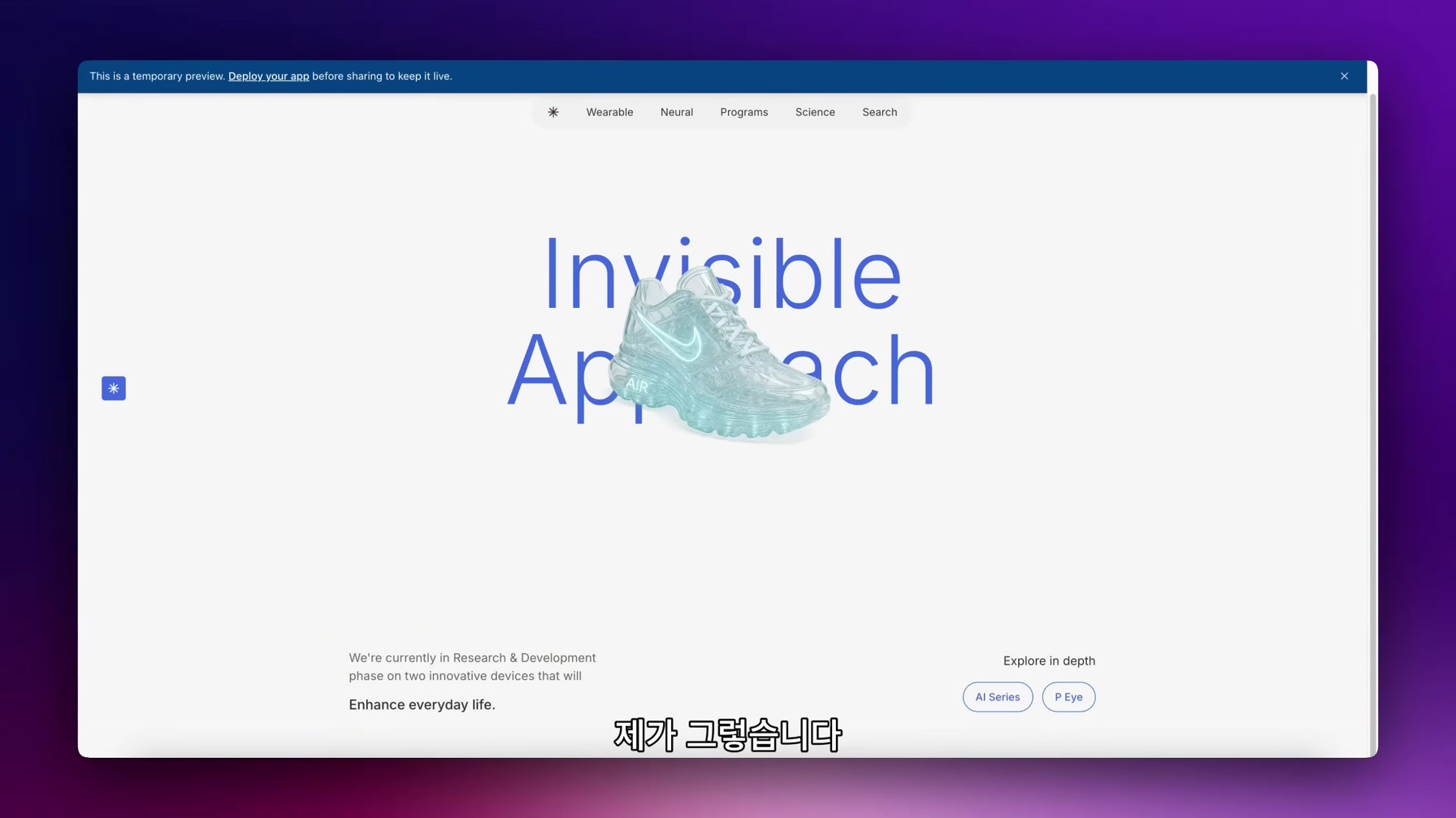Open the Neural nav item

point(676,112)
